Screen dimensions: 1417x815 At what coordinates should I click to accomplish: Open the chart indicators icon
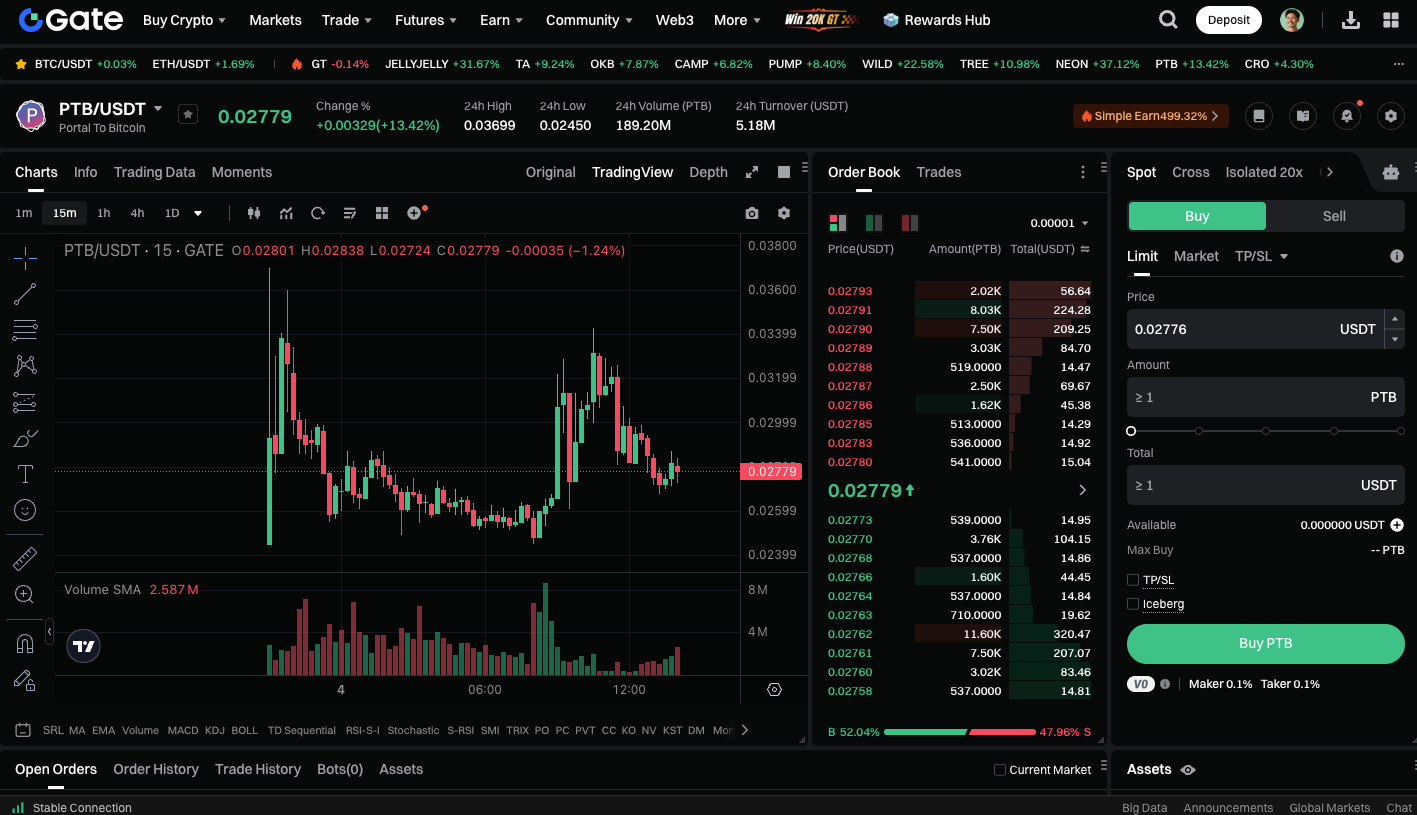click(x=286, y=213)
